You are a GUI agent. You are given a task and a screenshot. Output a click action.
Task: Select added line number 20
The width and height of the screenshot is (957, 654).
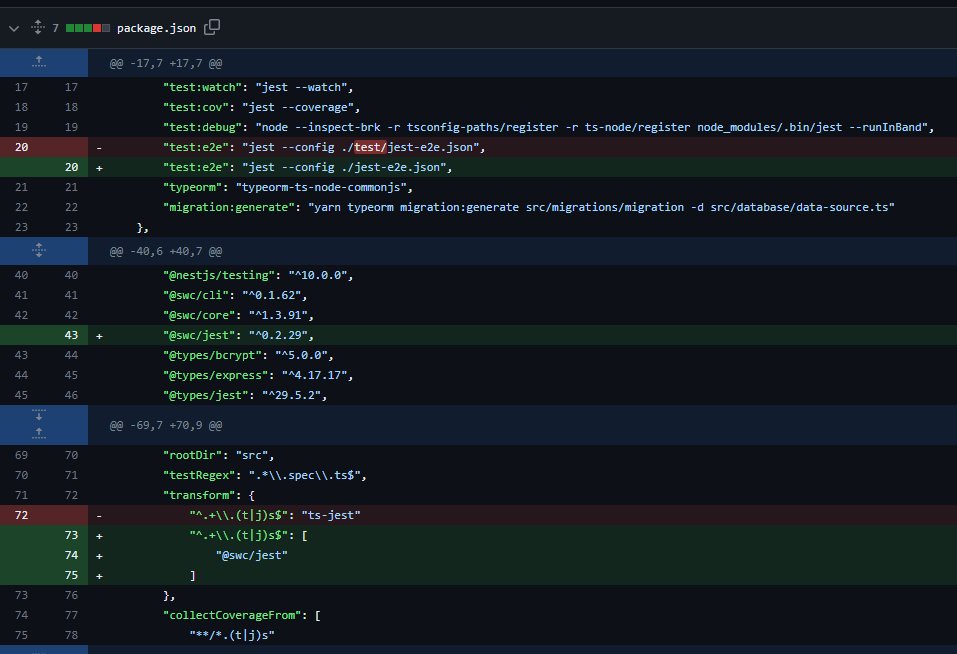[x=71, y=167]
